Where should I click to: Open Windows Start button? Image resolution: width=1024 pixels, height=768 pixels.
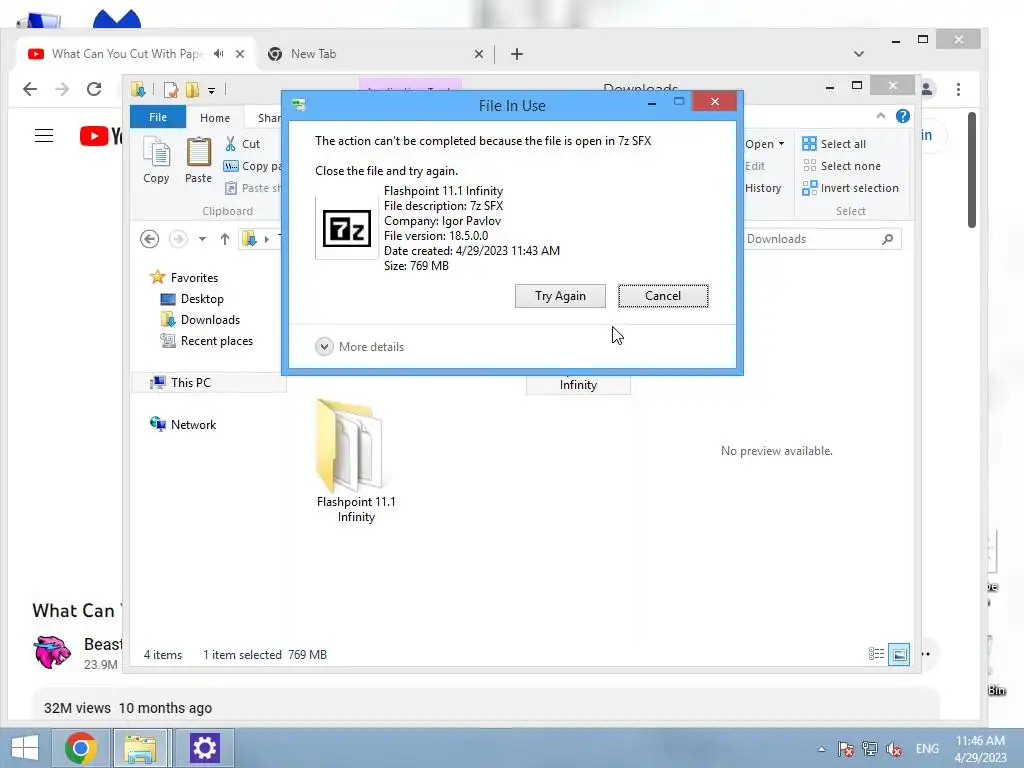click(x=25, y=748)
